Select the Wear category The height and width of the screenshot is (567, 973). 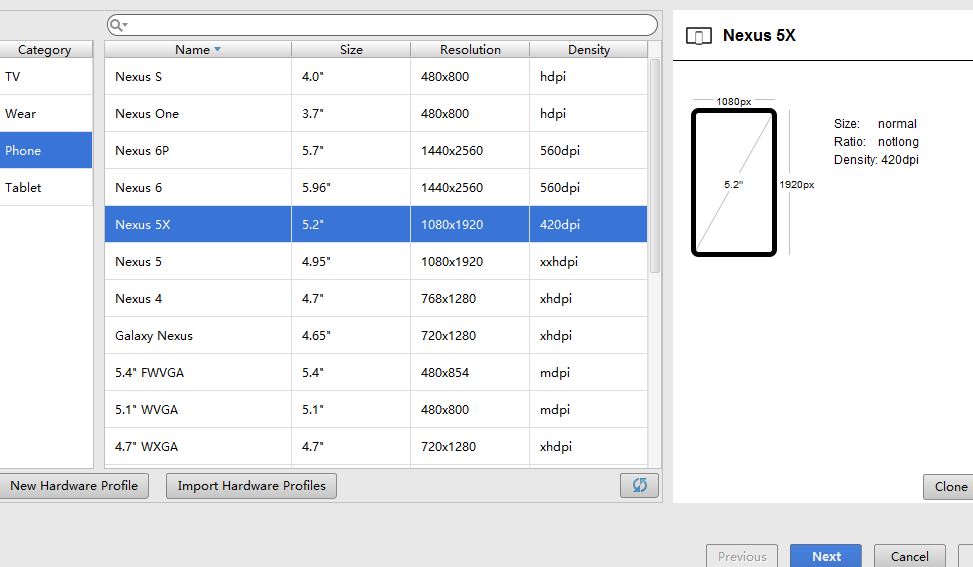point(46,114)
